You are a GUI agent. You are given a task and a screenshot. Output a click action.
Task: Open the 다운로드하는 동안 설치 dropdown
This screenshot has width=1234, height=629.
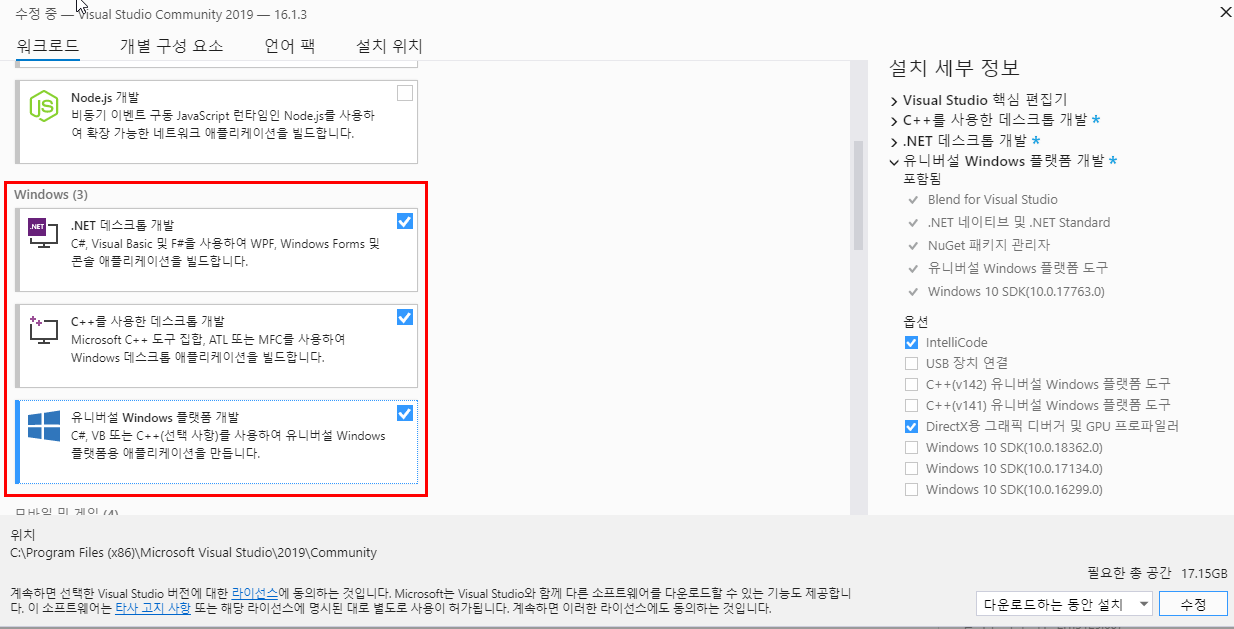(x=1064, y=604)
